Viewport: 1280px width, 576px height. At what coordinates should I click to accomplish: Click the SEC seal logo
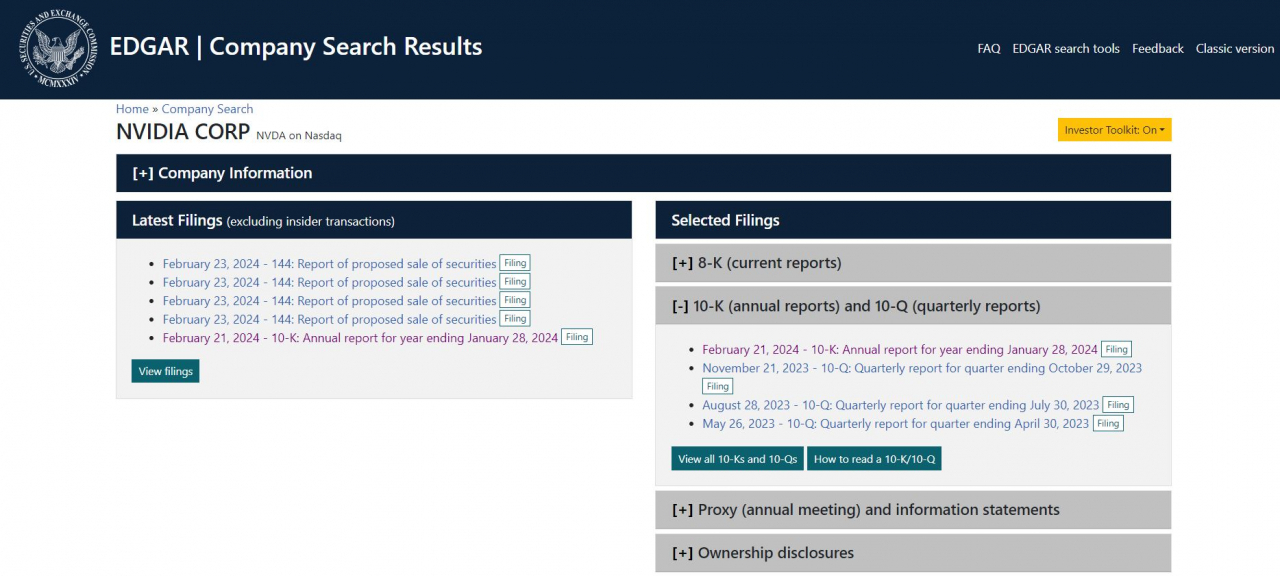coord(59,49)
